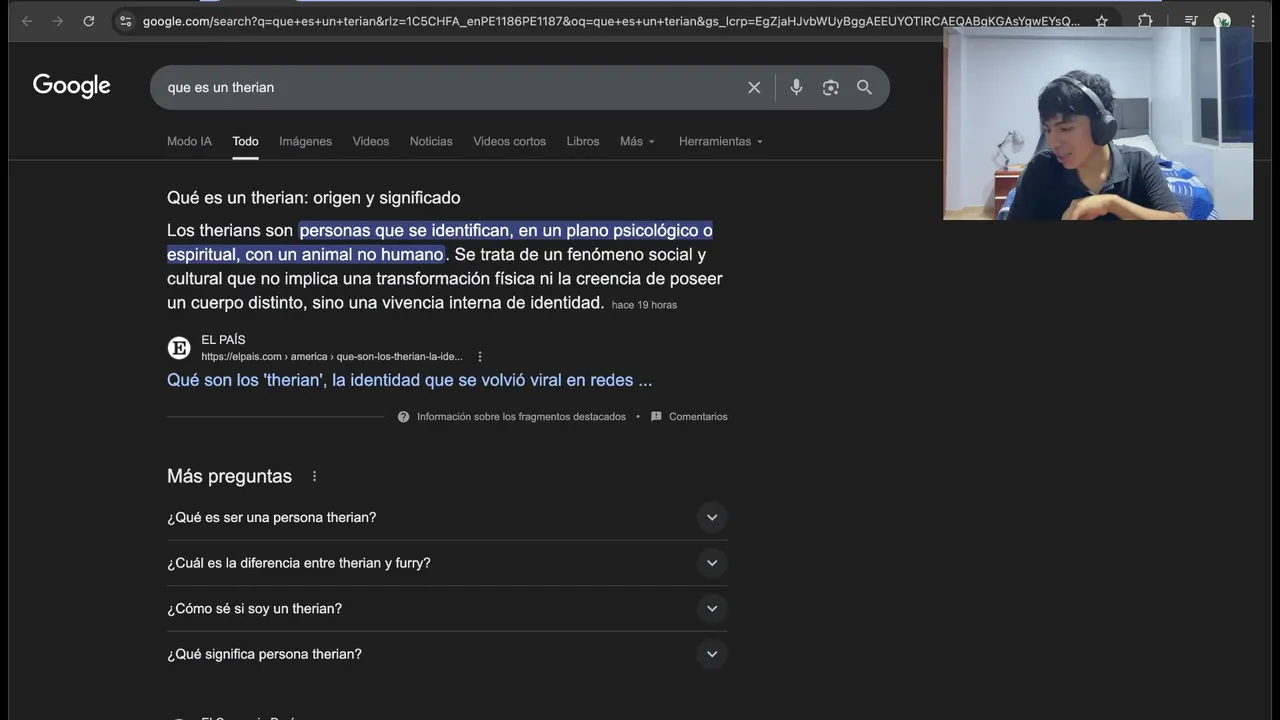The image size is (1280, 720).
Task: Reload the page with the refresh icon
Action: coord(89,21)
